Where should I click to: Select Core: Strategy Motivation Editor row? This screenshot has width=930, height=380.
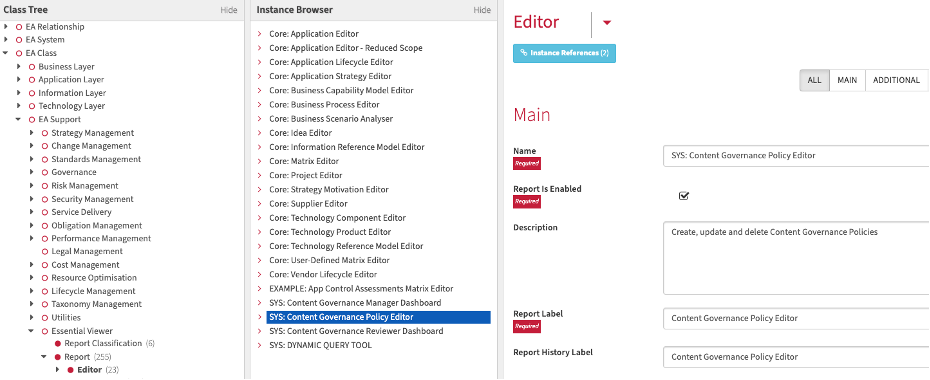(329, 190)
